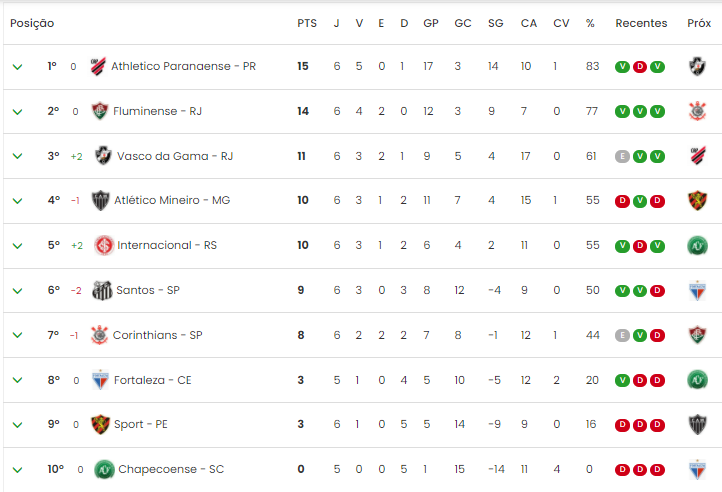Click the SG column header

[x=495, y=23]
